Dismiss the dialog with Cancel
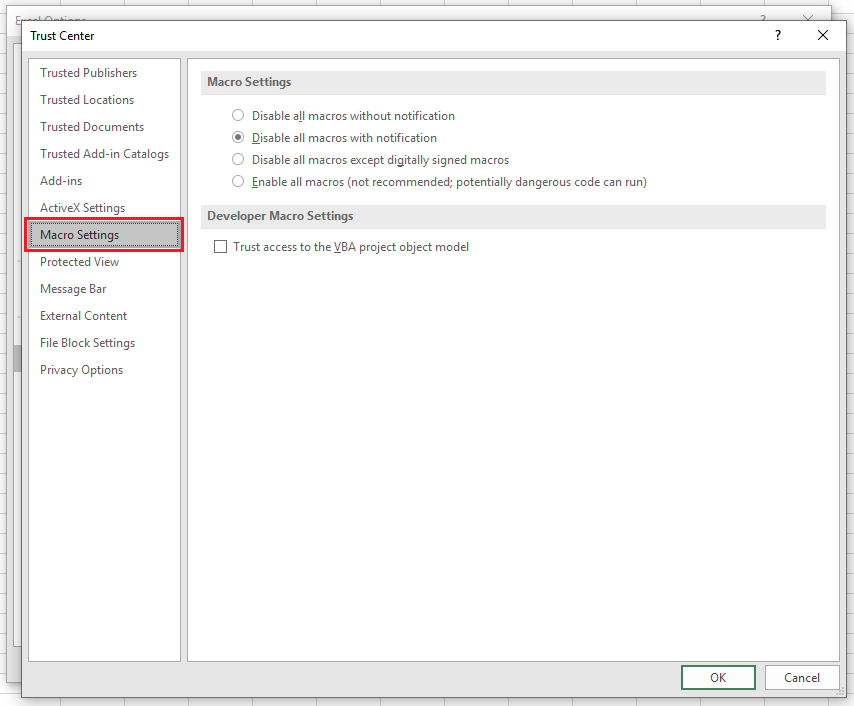Image resolution: width=854 pixels, height=706 pixels. click(802, 677)
